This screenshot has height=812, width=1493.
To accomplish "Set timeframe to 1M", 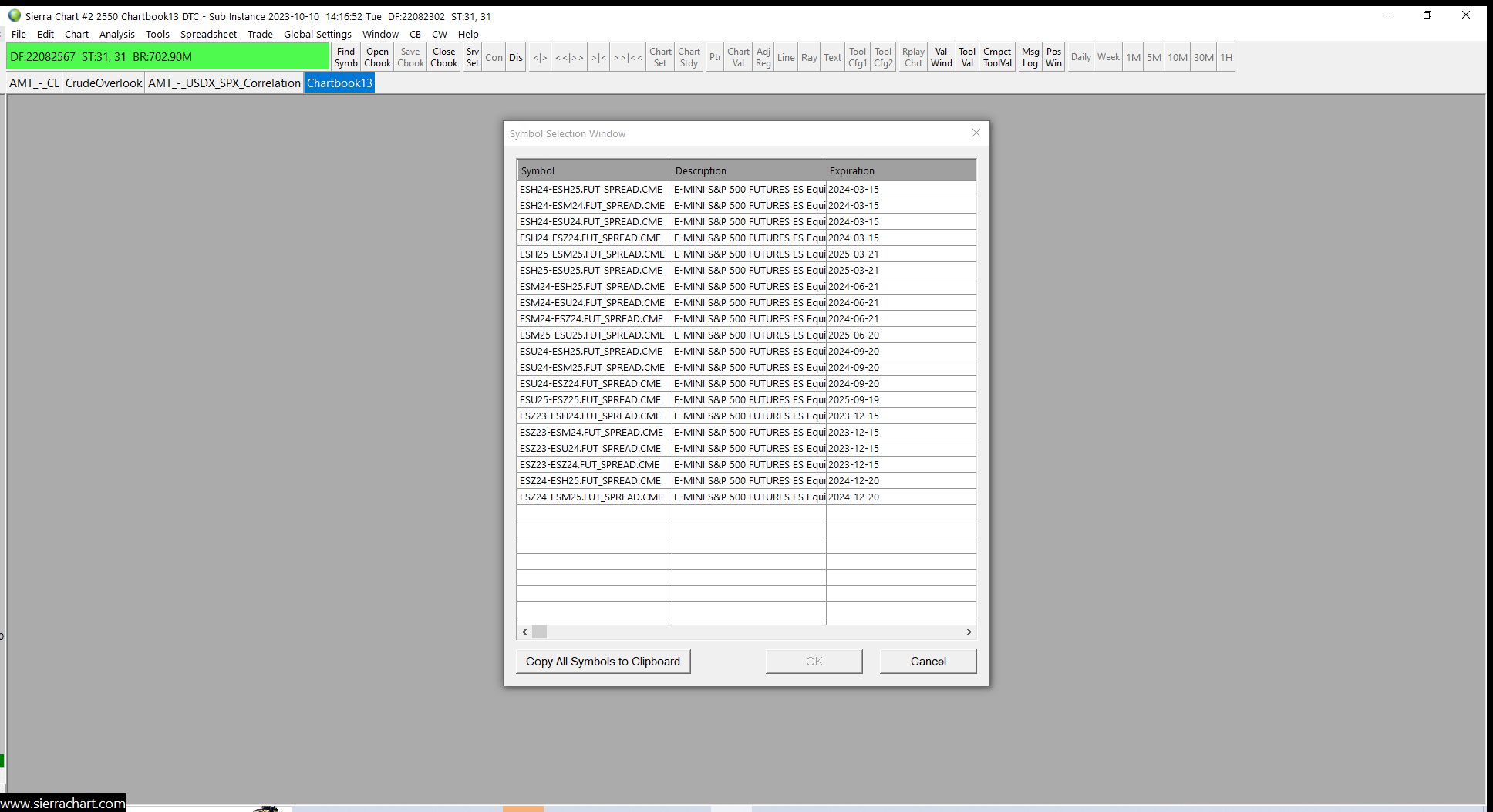I will click(x=1134, y=57).
